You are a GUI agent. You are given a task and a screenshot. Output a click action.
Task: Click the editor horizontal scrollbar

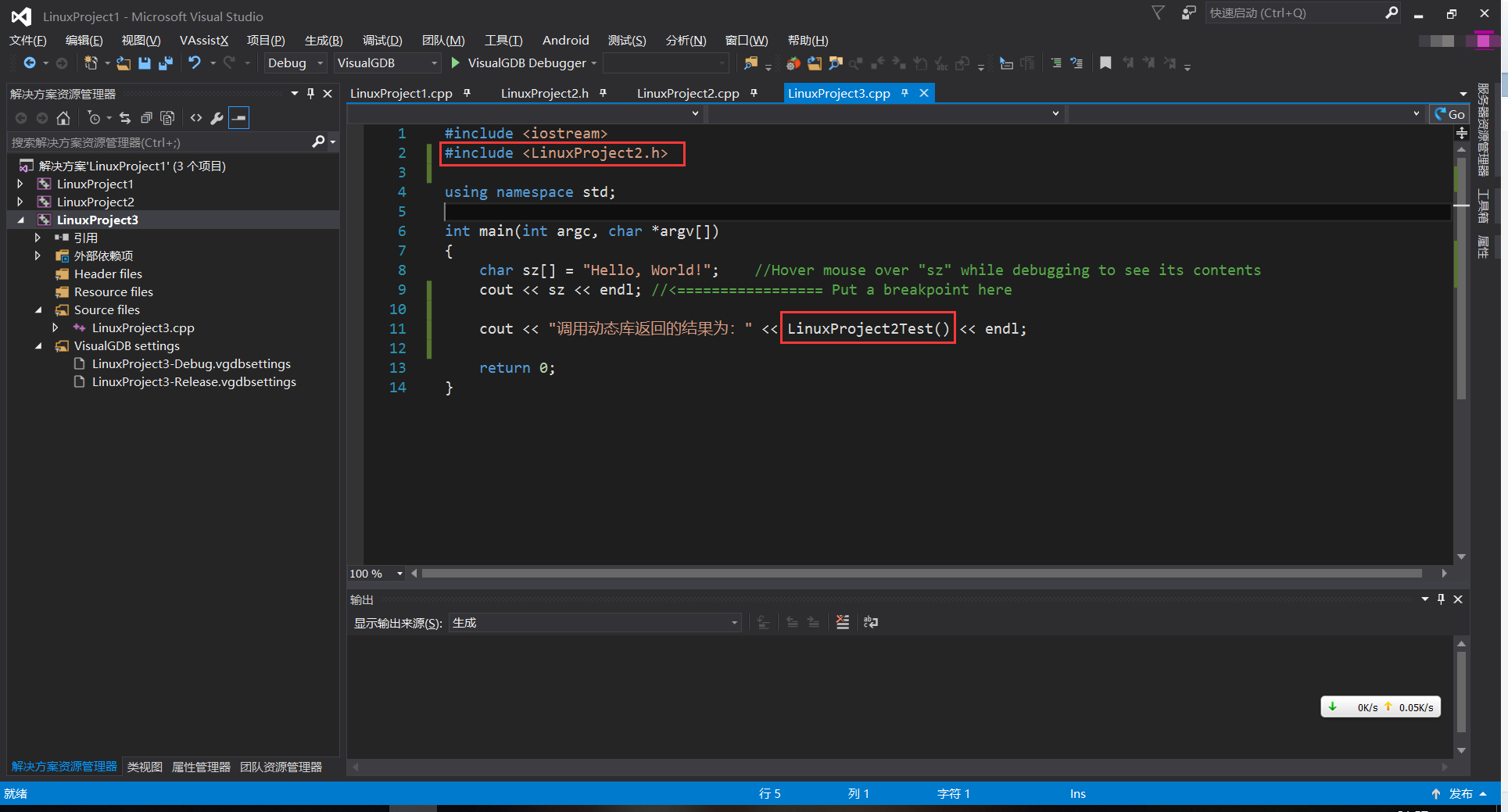coord(922,573)
